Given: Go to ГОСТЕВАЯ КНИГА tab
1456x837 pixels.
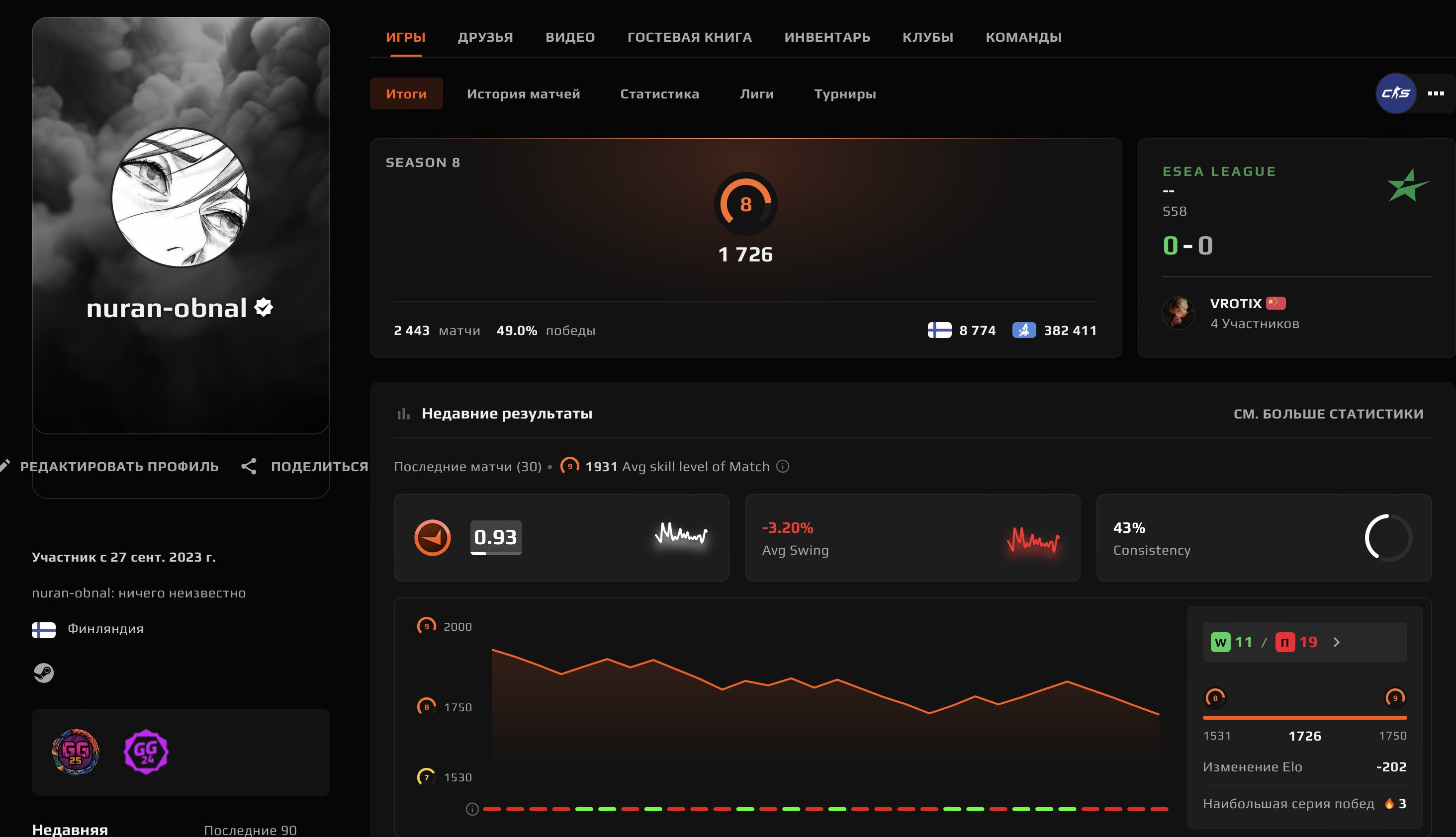Looking at the screenshot, I should 690,37.
